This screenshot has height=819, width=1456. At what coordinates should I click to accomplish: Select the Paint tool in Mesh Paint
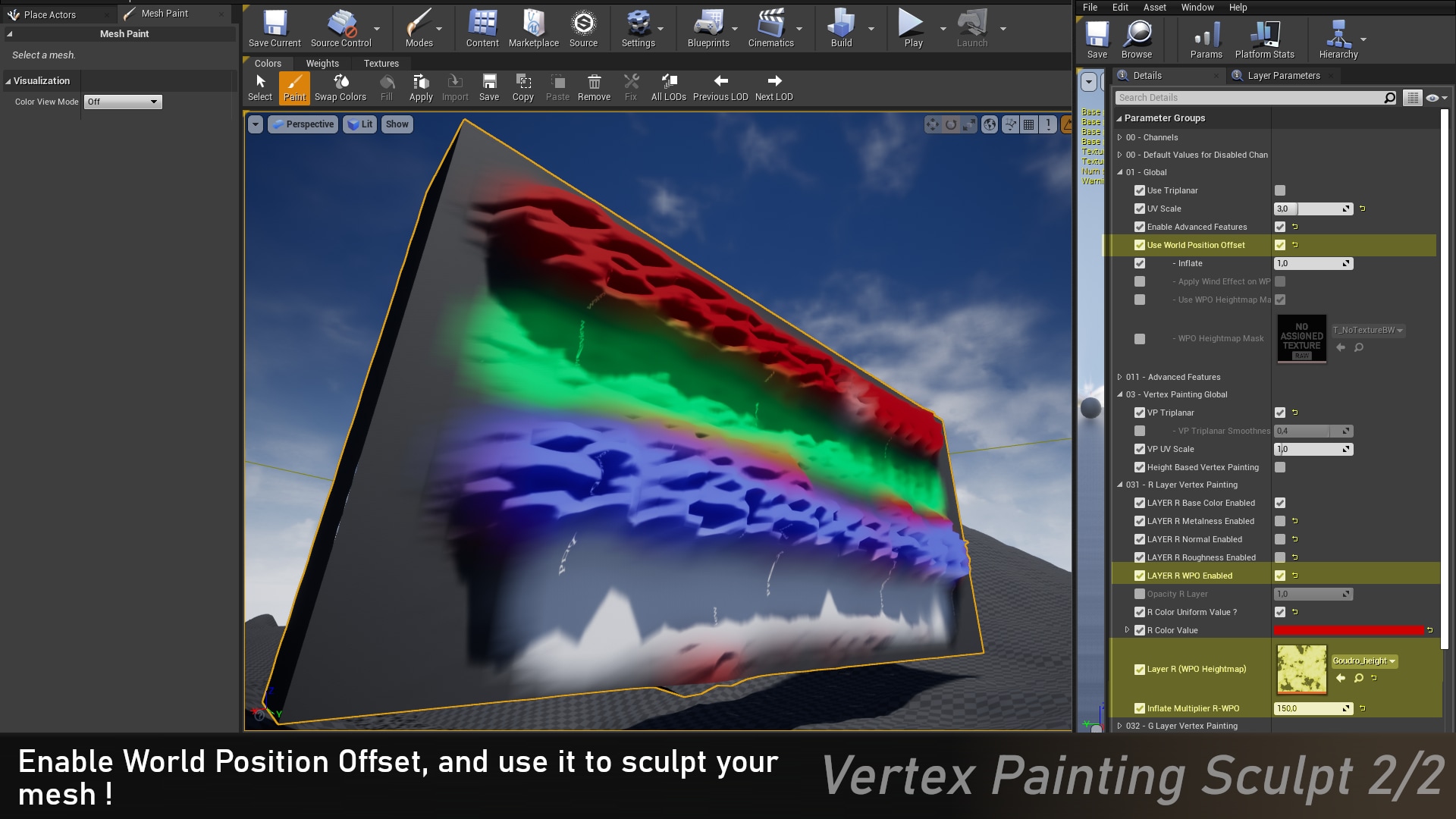(x=294, y=87)
